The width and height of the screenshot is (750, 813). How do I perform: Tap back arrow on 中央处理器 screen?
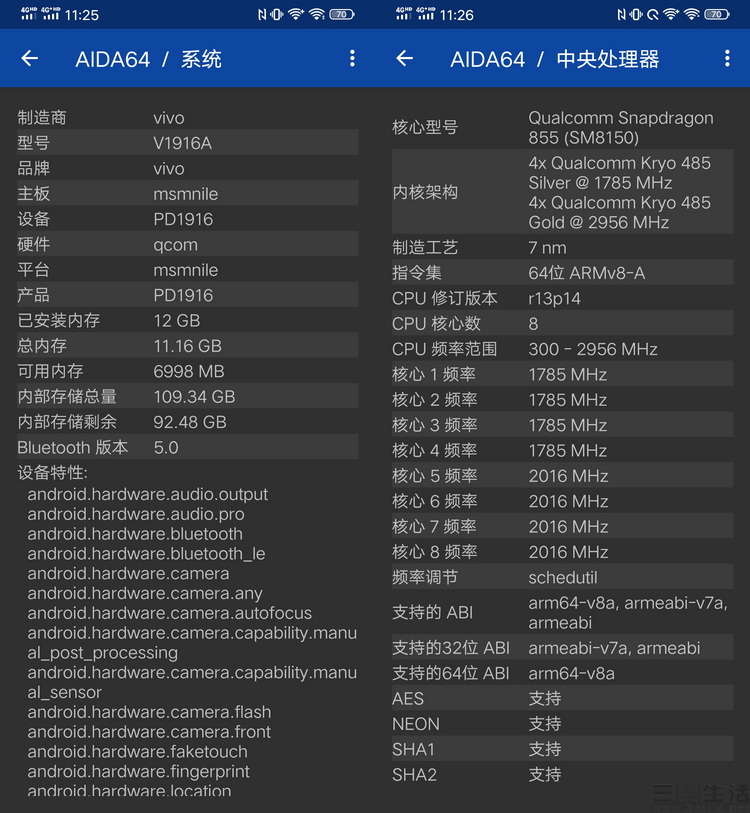click(405, 59)
